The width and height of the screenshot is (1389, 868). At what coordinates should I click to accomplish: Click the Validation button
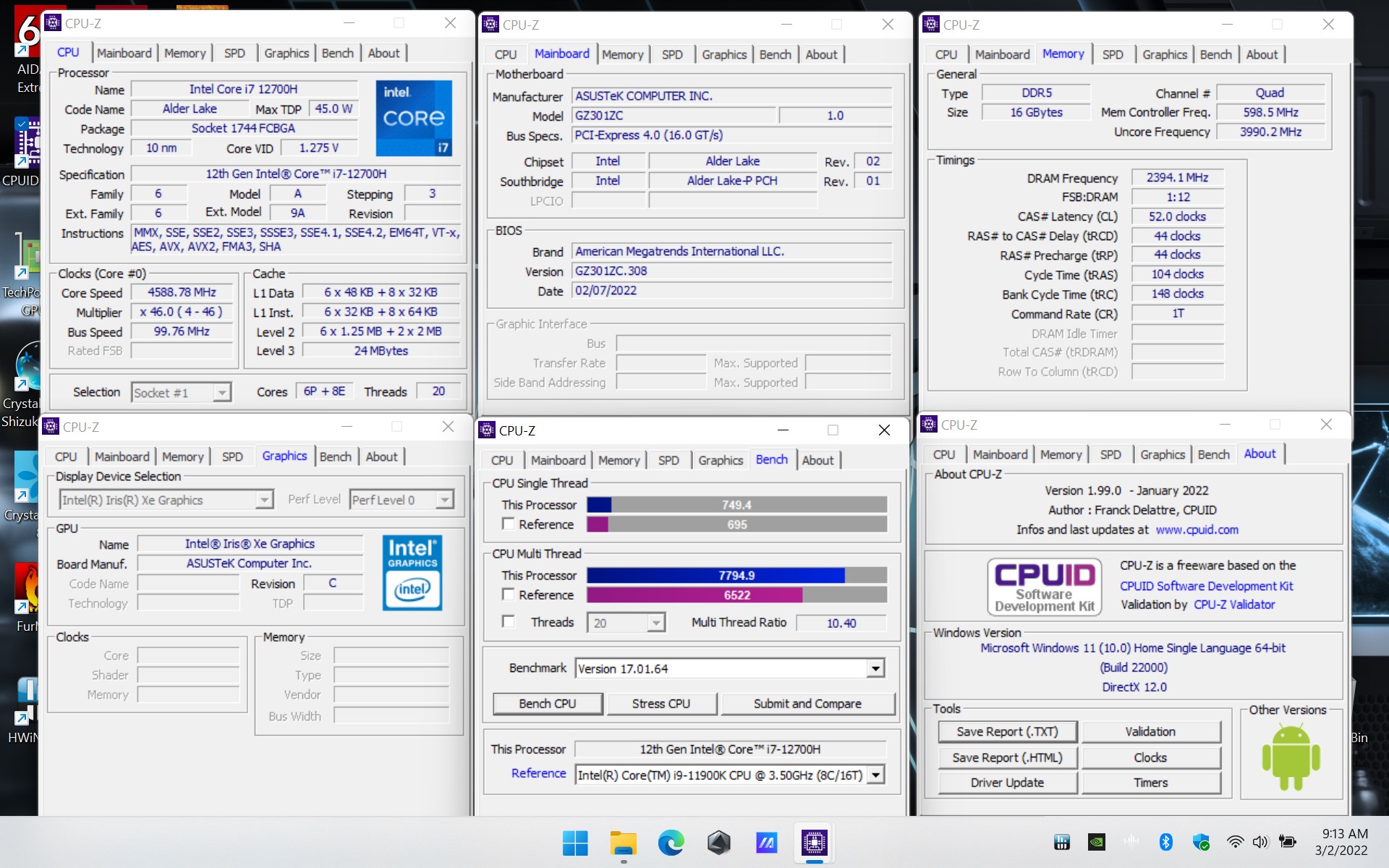[x=1150, y=732]
